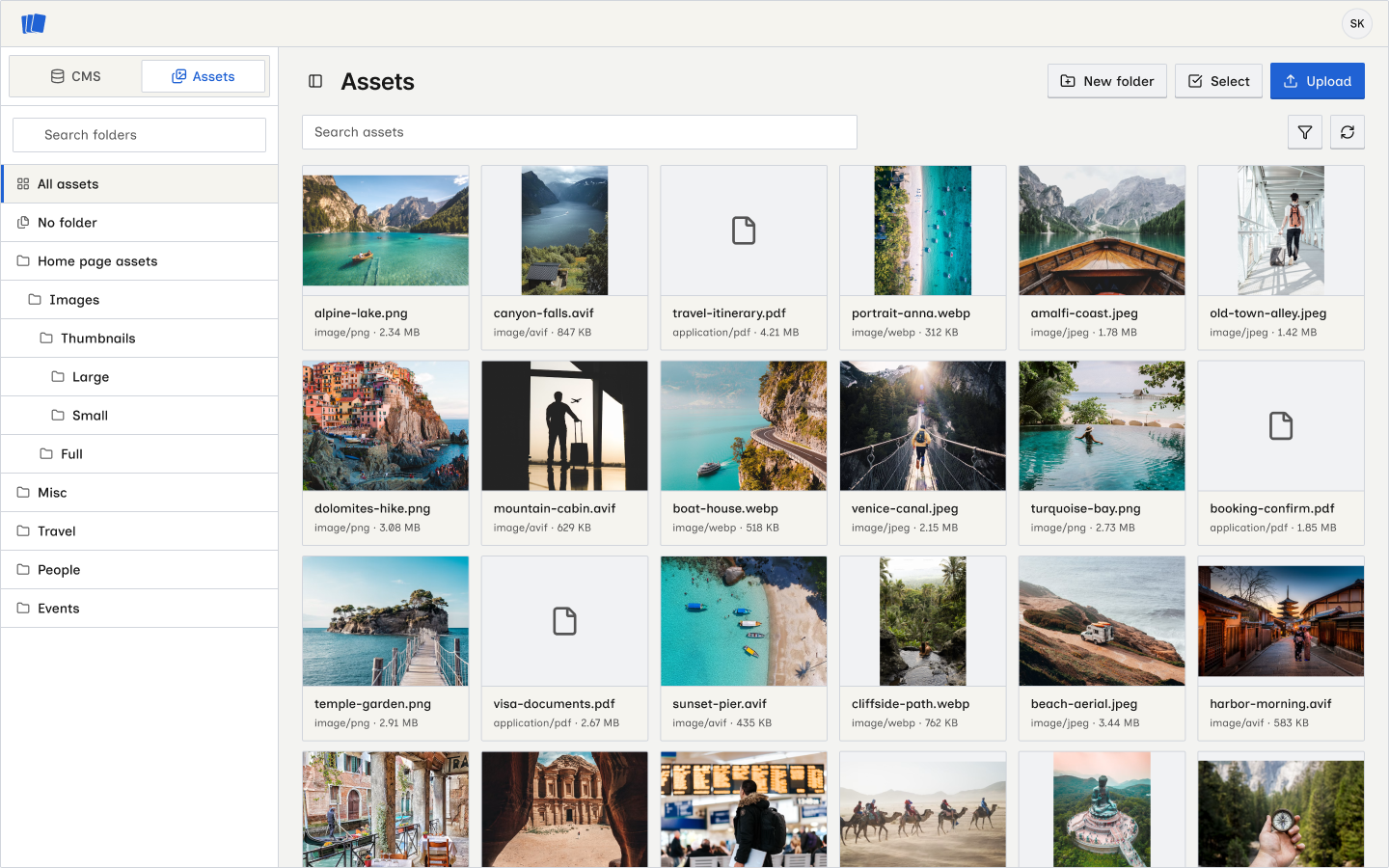Click the 'image/png · 2.34 MB' label
Viewport: 1389px width, 868px height.
[x=368, y=333]
